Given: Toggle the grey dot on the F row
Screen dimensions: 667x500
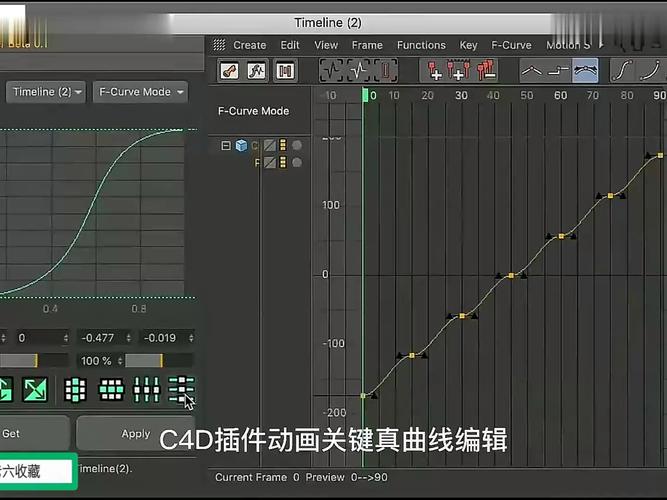Looking at the screenshot, I should (297, 162).
